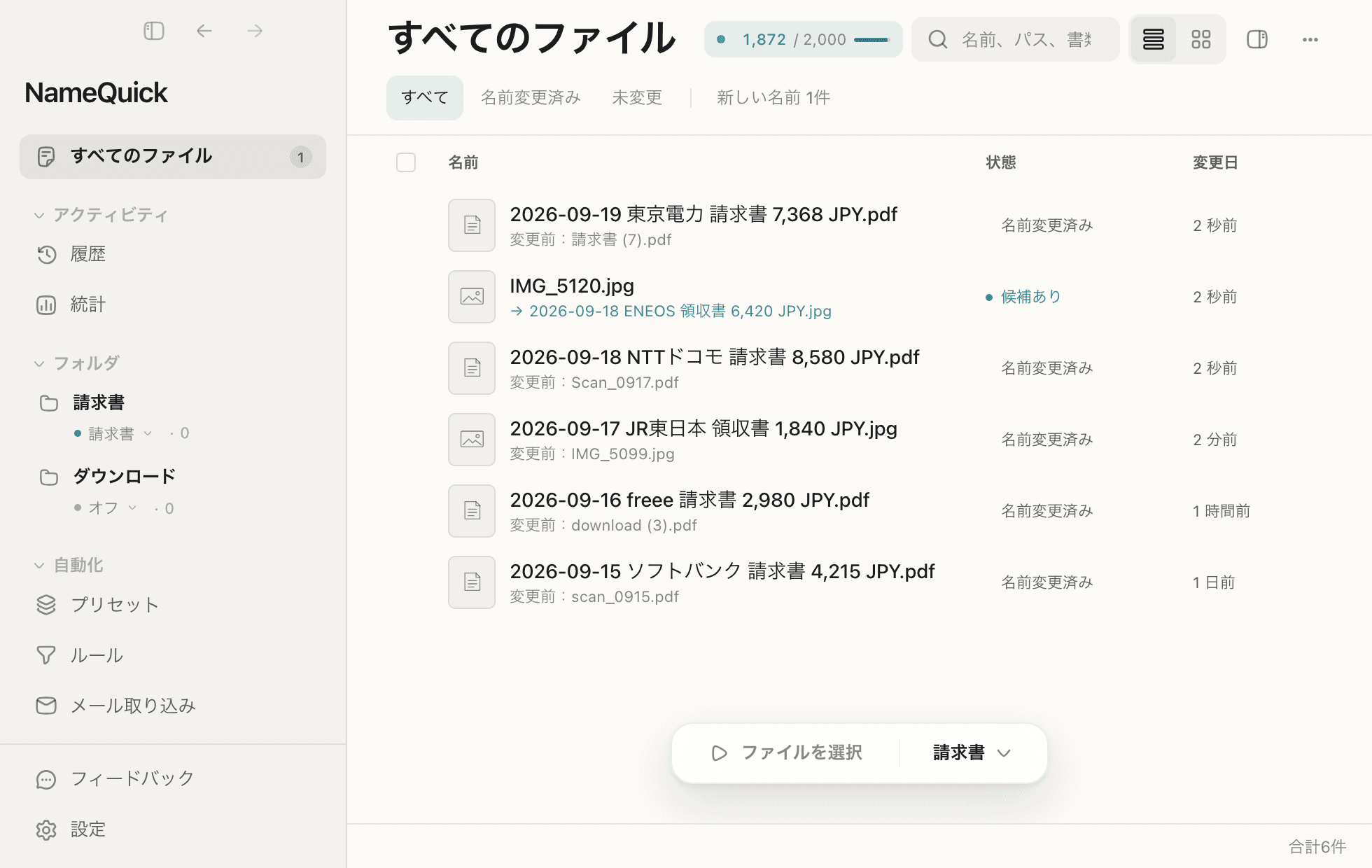Screen dimensions: 1372x868
Task: Open the three-dot more options menu
Action: [x=1310, y=39]
